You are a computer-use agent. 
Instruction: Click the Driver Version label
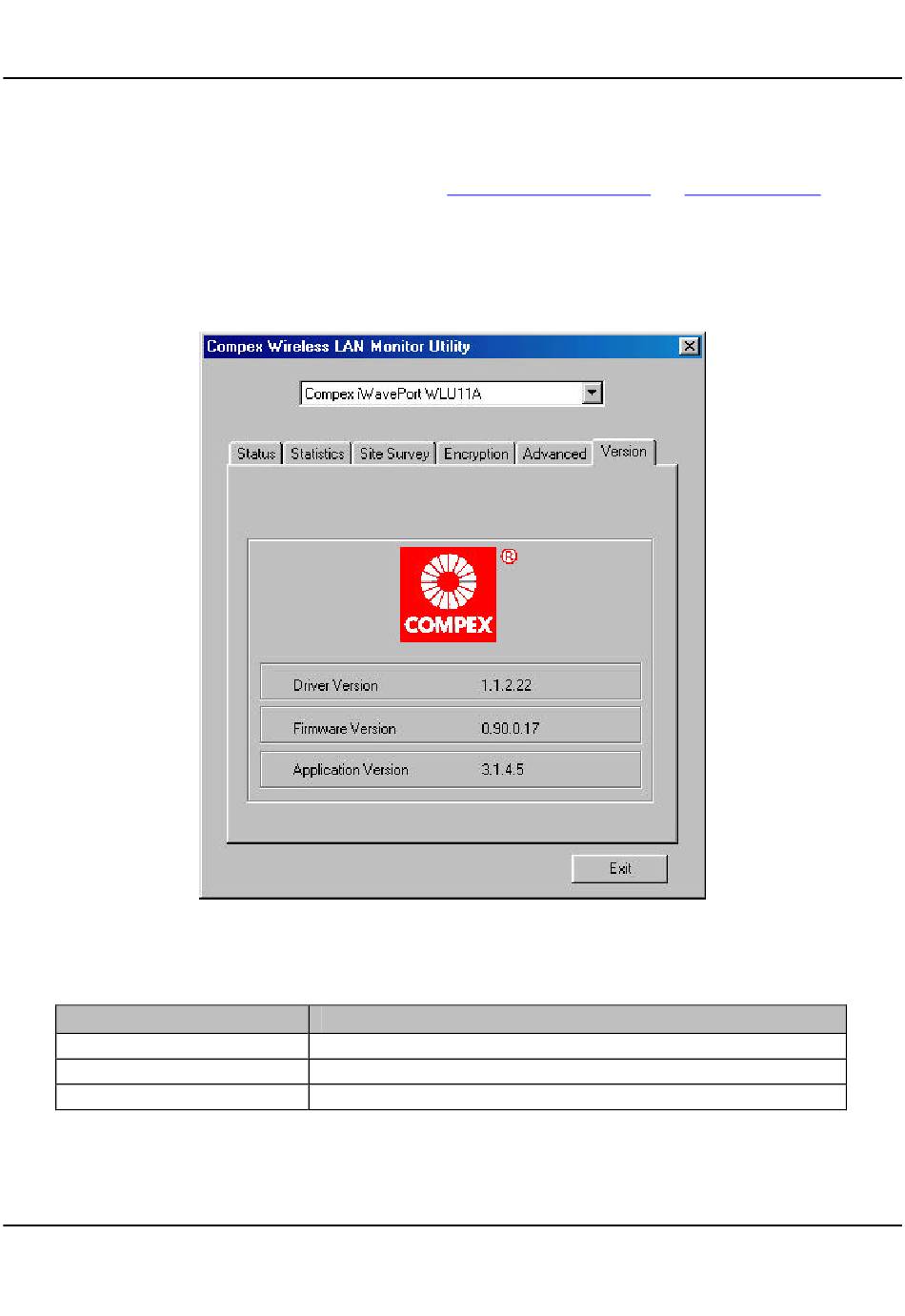coord(335,685)
